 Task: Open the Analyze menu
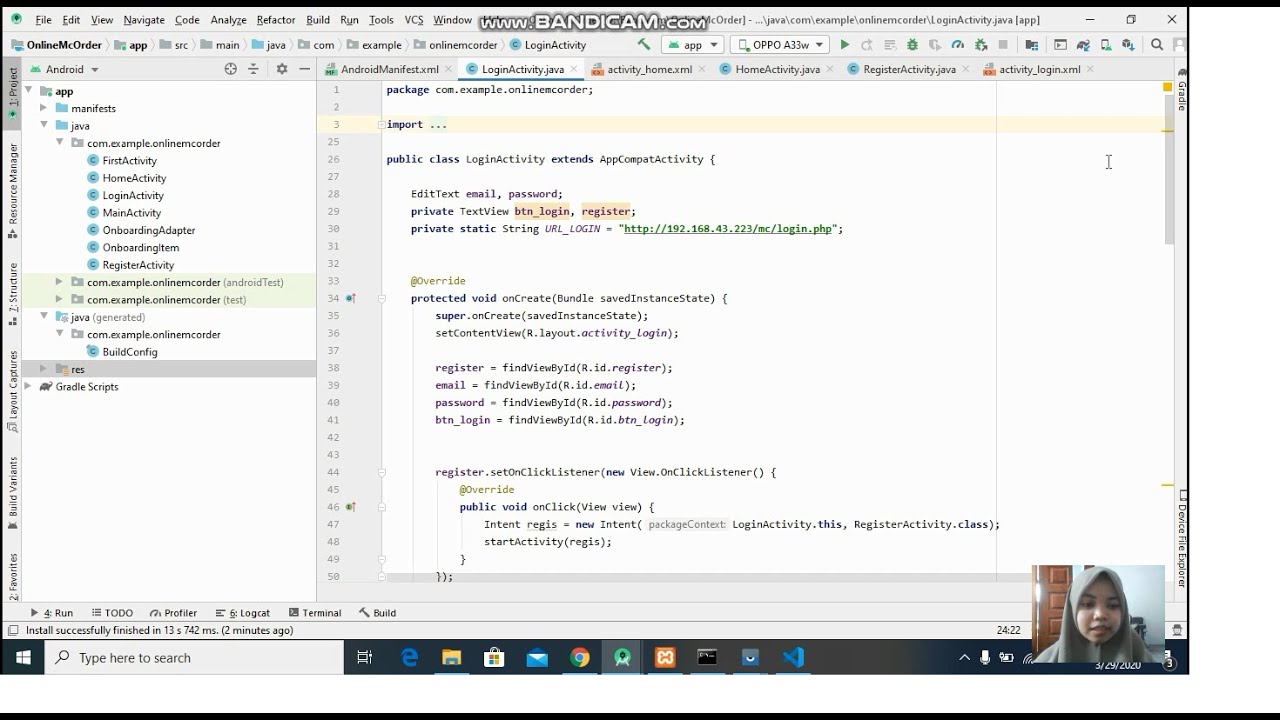pos(228,19)
